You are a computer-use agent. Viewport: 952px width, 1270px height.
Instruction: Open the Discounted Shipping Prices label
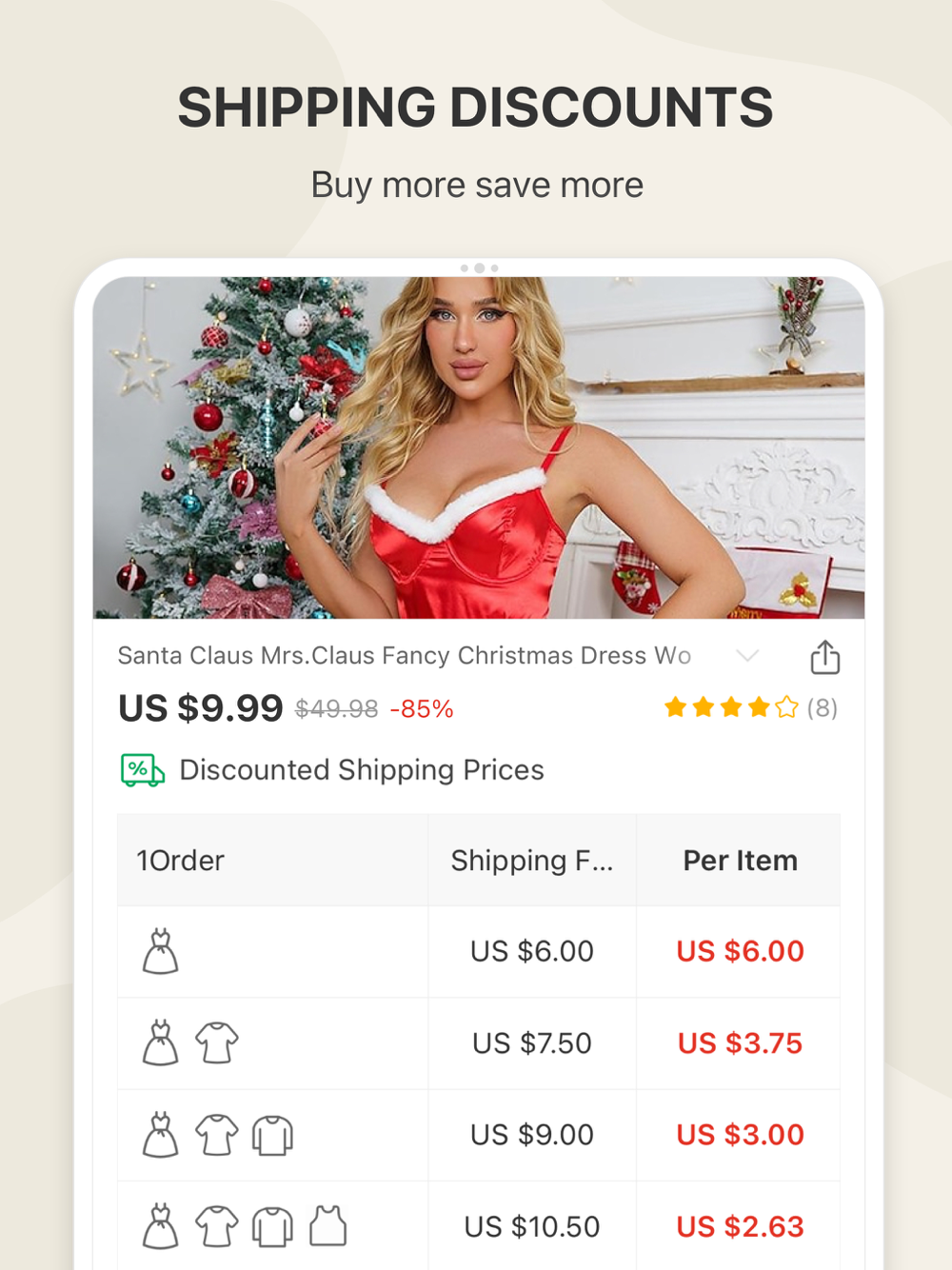pos(362,769)
